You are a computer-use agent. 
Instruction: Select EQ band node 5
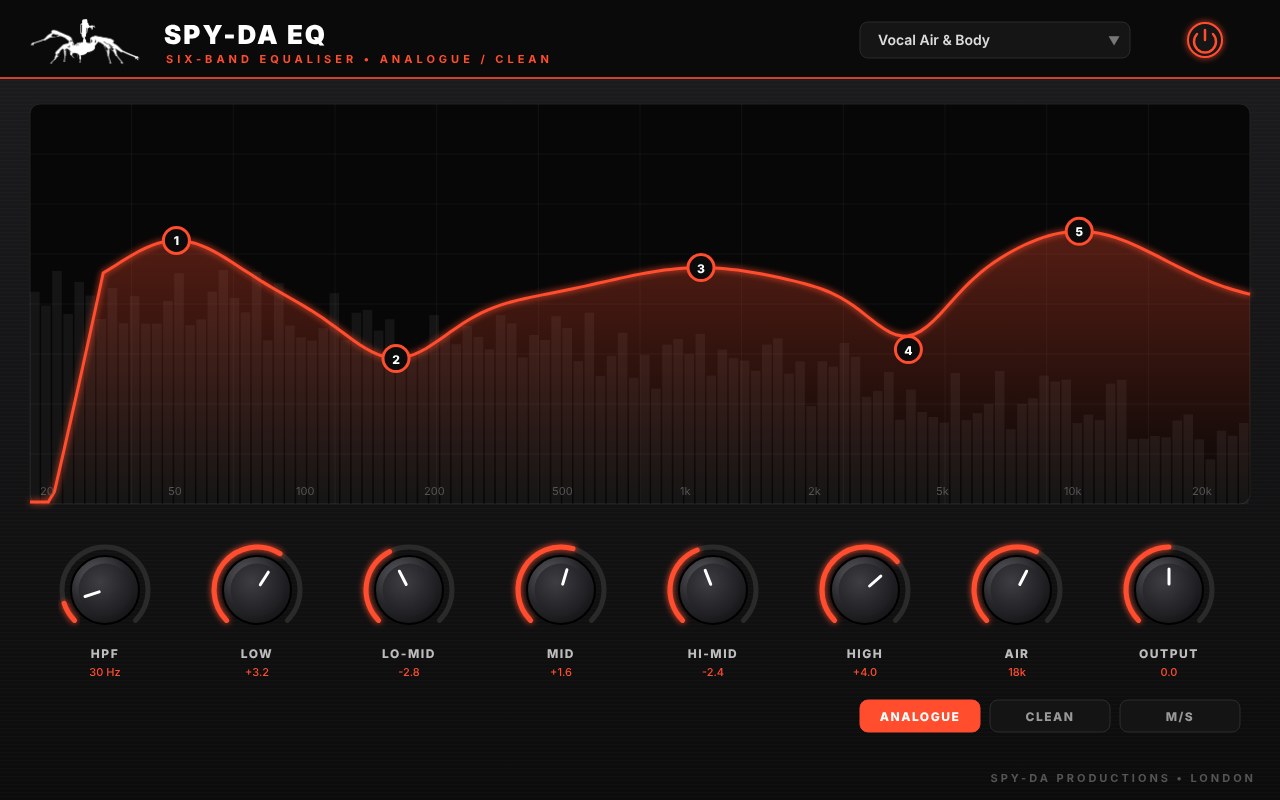[x=1078, y=232]
